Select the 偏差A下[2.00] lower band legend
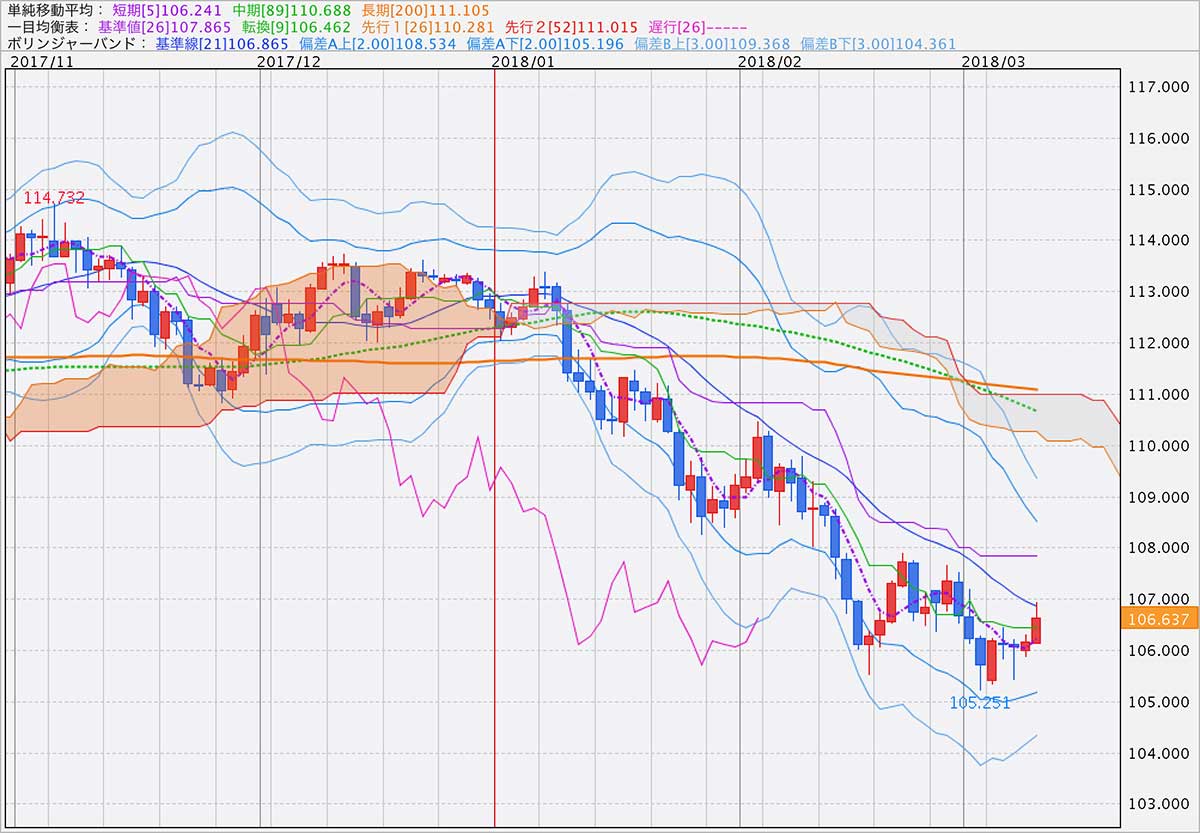 pyautogui.click(x=546, y=44)
